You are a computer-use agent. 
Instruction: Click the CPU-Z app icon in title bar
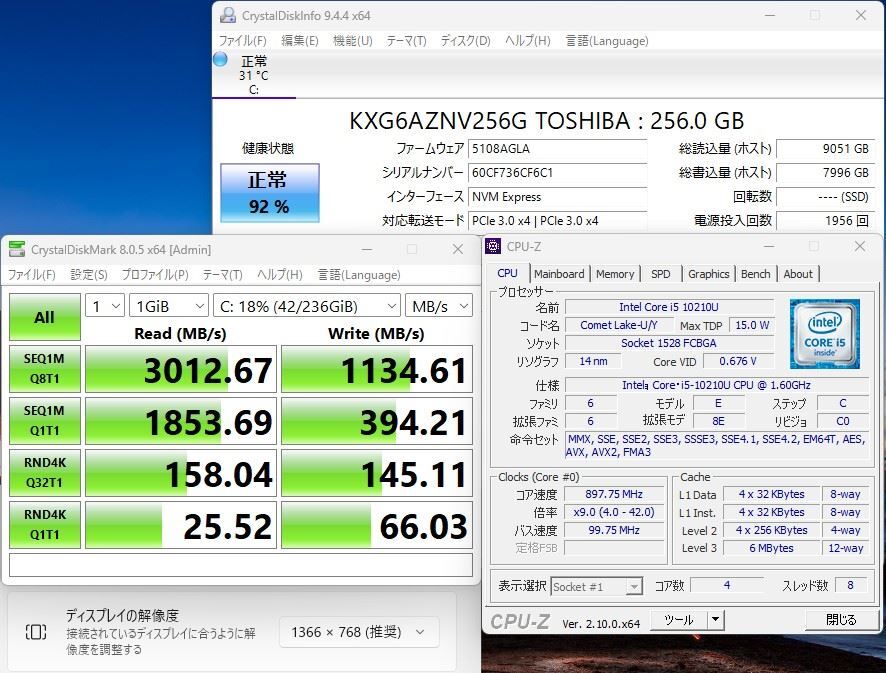point(494,246)
